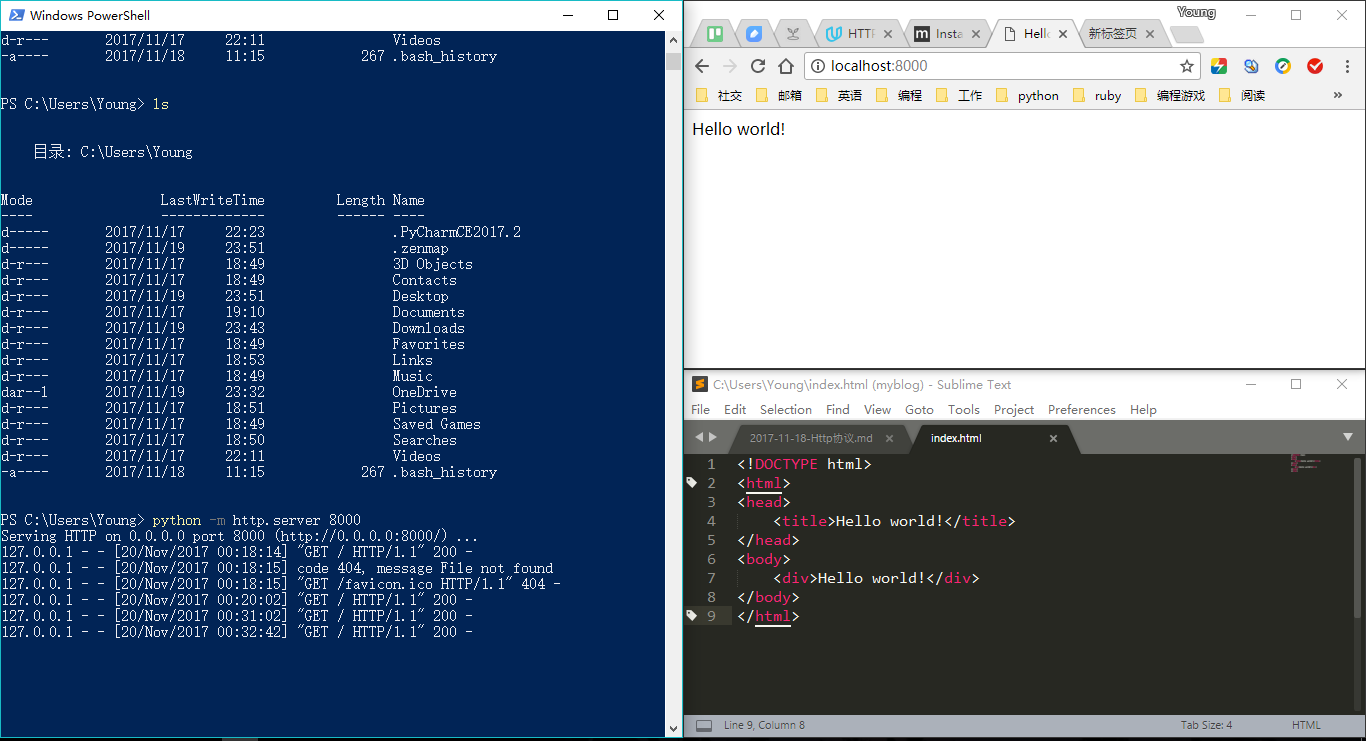Image resolution: width=1366 pixels, height=741 pixels.
Task: Open Sublime Text File menu
Action: tap(700, 409)
